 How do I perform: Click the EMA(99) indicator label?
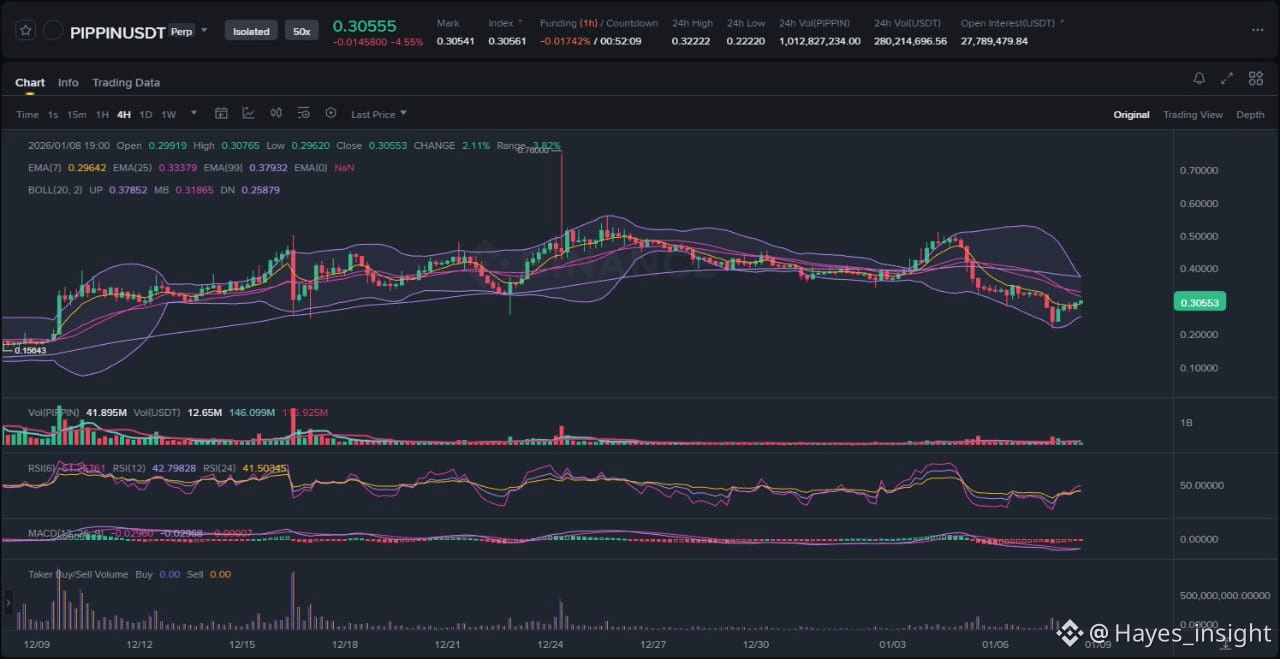(x=224, y=168)
